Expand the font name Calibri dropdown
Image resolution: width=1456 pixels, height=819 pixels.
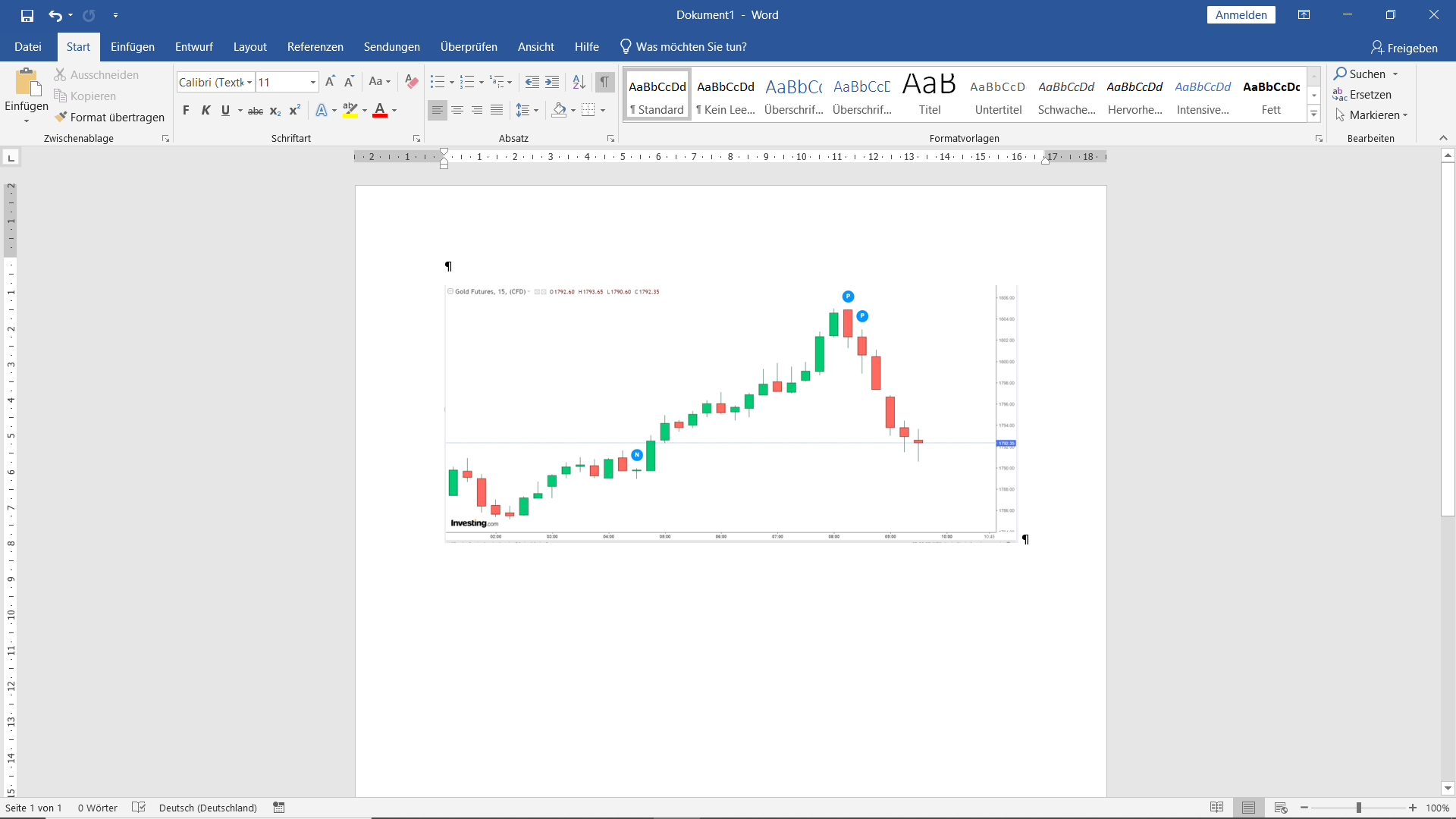(249, 82)
